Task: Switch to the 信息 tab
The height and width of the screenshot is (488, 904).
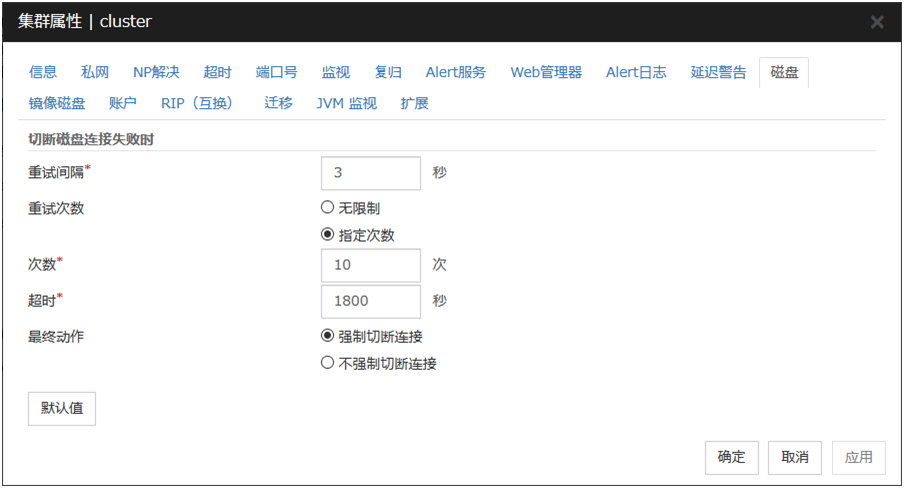Action: tap(43, 72)
